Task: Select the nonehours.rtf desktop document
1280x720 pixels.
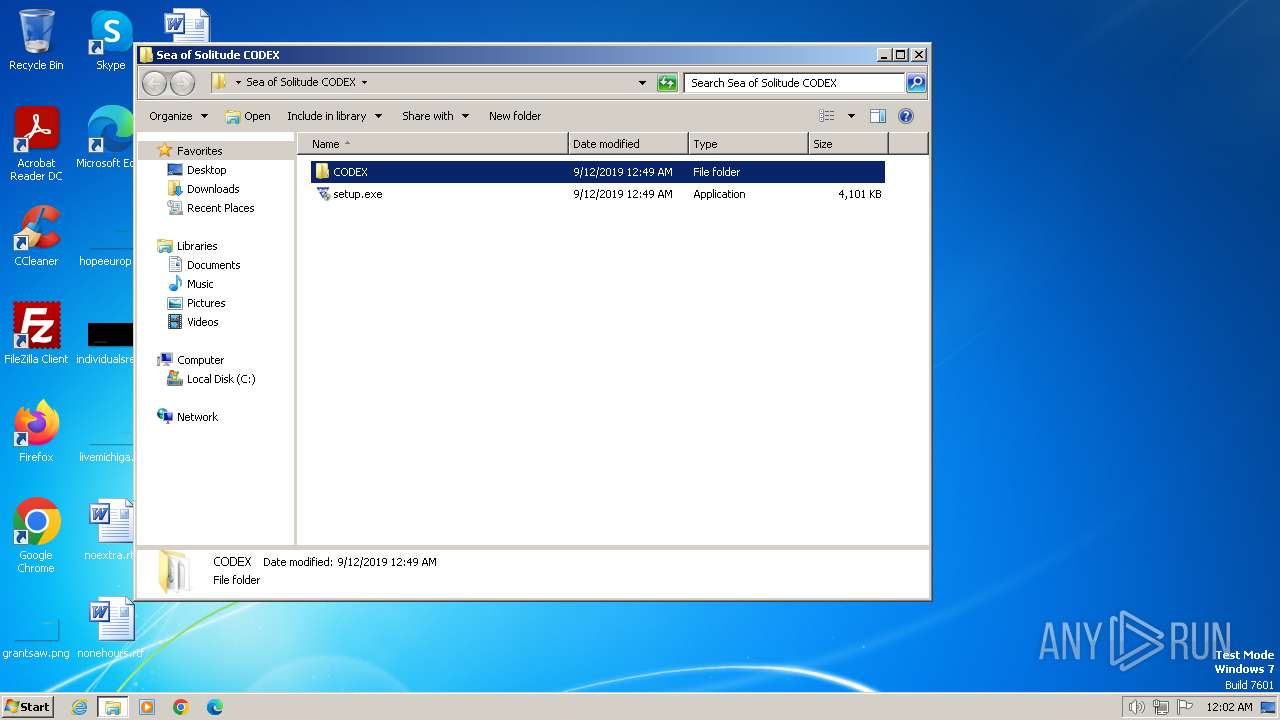Action: click(x=110, y=628)
